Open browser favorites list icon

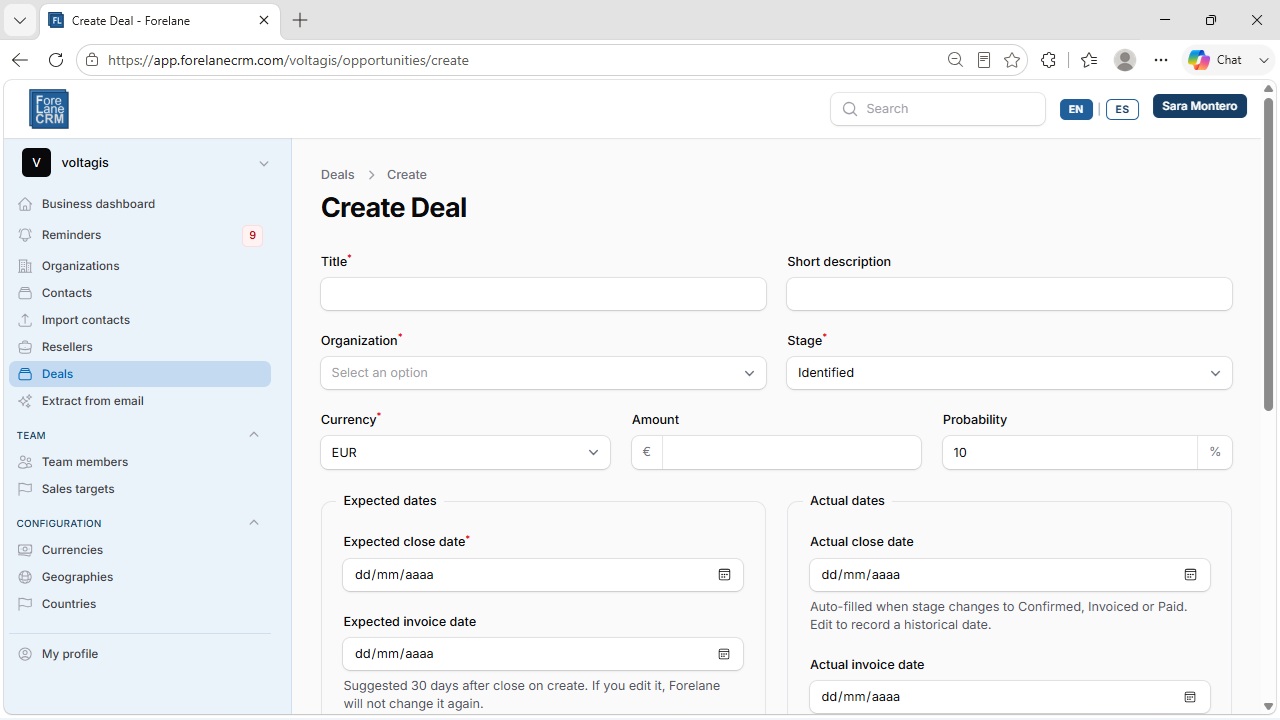[1089, 60]
